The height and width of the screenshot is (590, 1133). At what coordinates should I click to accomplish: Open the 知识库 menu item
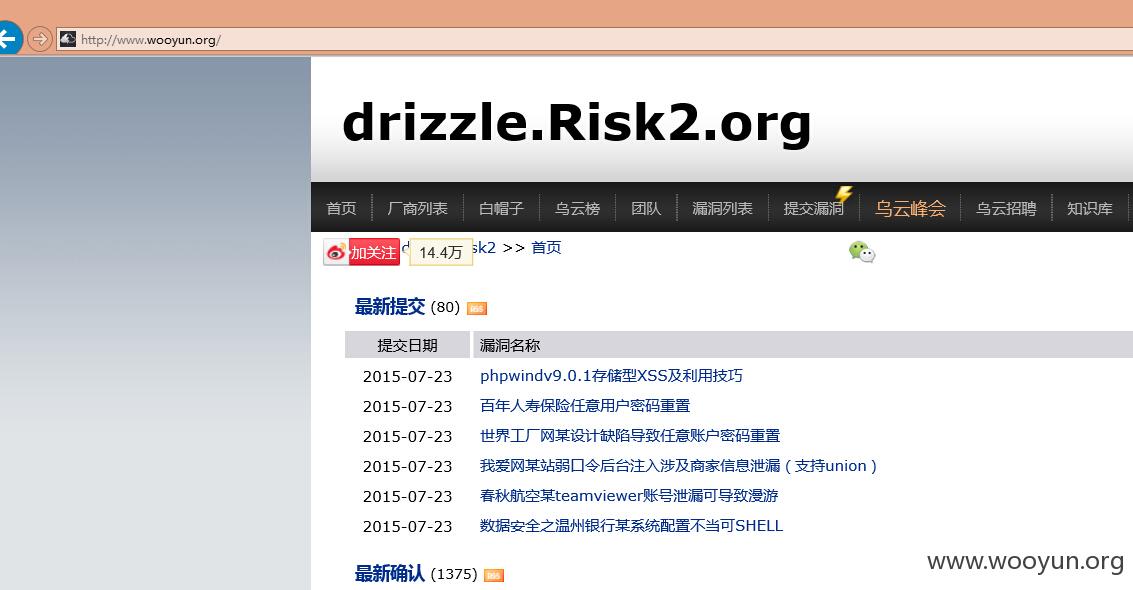[1090, 209]
